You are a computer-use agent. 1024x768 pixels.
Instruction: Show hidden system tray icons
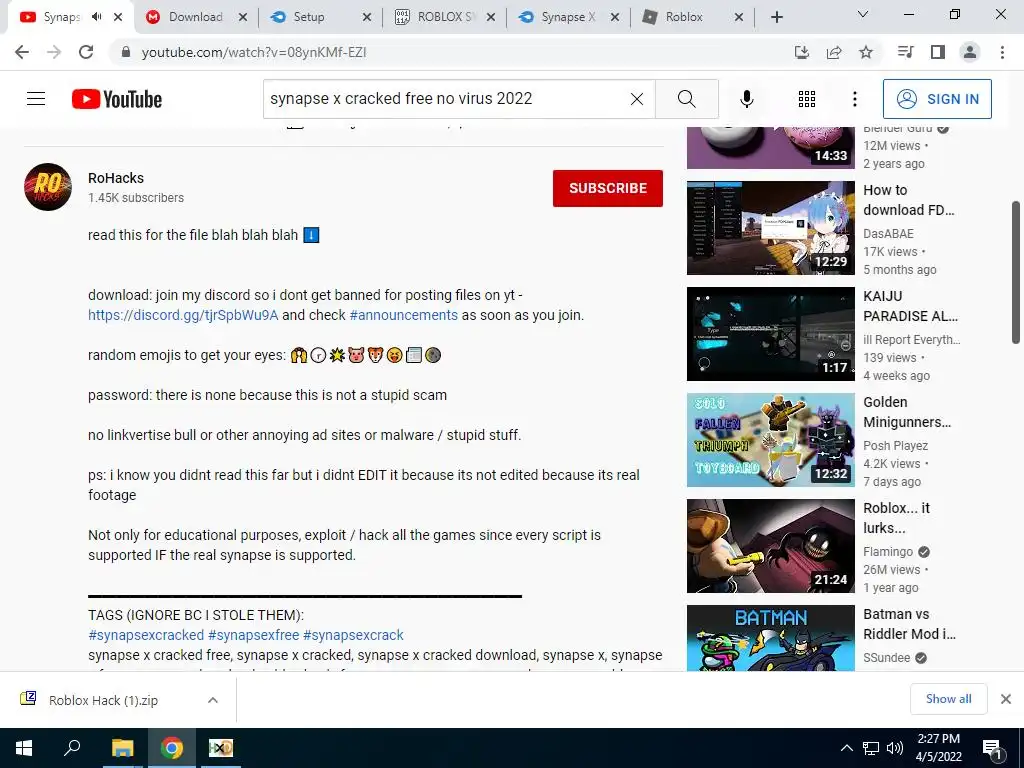point(846,748)
